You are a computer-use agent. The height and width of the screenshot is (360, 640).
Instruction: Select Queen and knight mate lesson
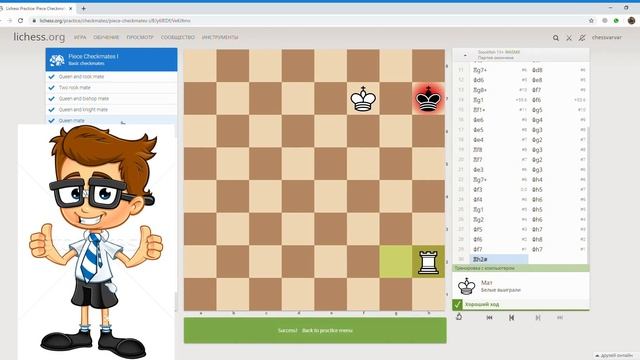pos(111,109)
